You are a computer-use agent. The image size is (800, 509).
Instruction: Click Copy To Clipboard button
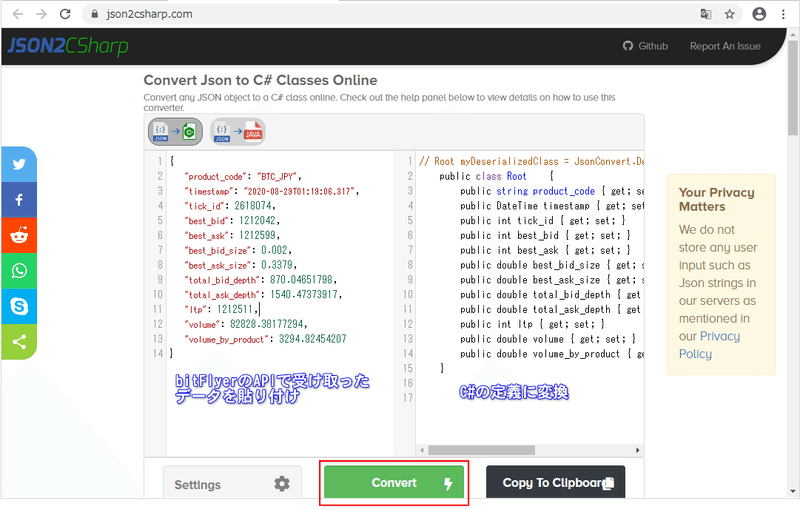point(556,482)
